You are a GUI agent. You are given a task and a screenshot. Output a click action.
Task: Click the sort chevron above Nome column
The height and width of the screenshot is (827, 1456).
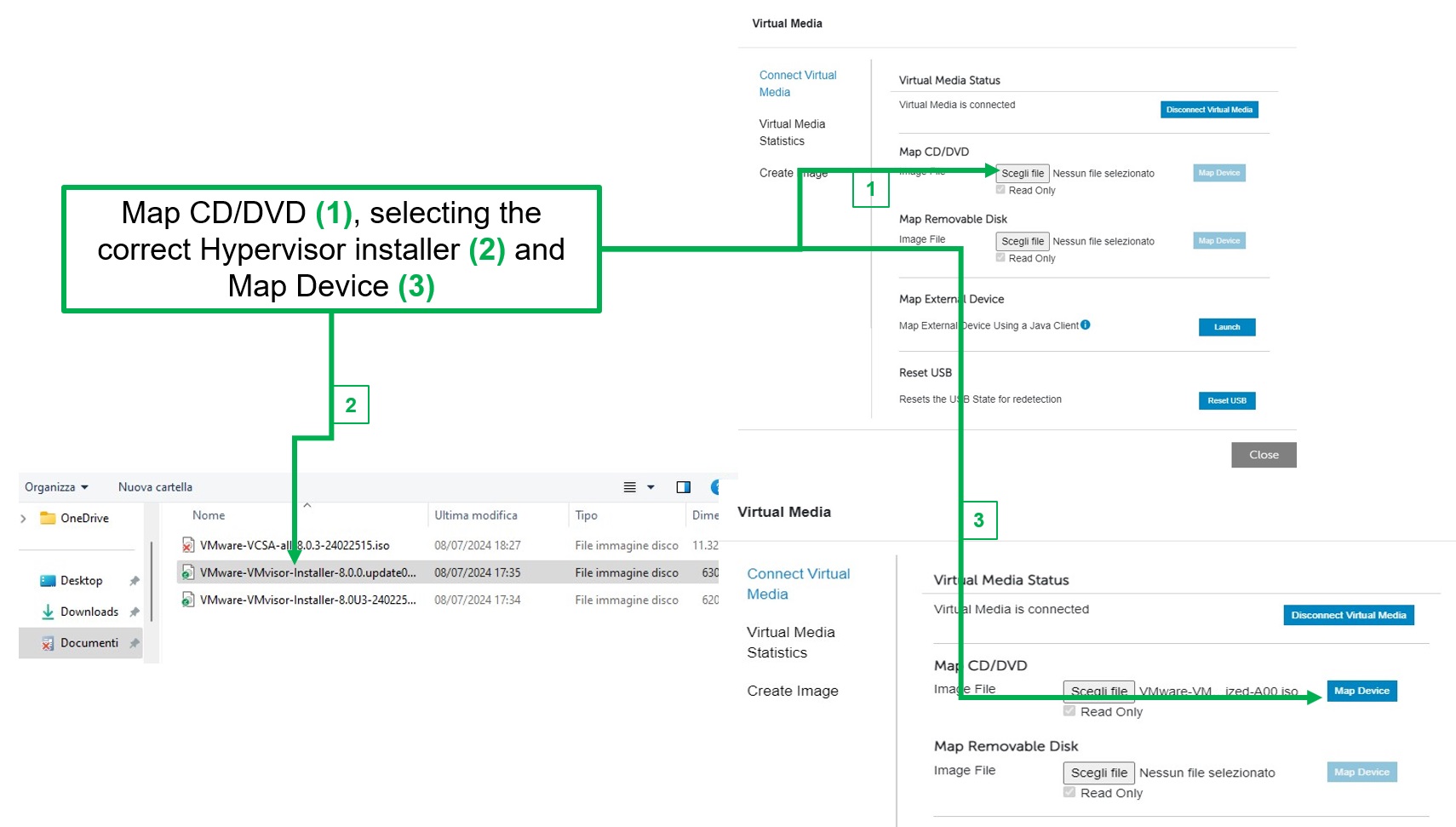(x=307, y=505)
